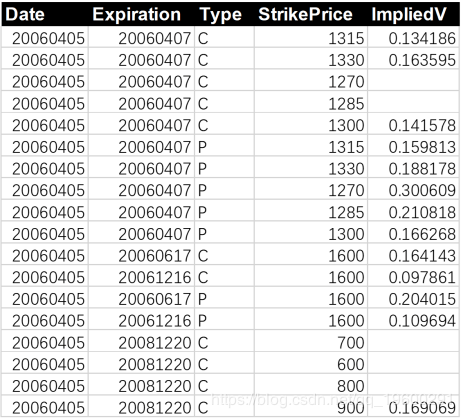Click date 20060405 in the 0.159813 row
The image size is (461, 418).
pos(48,147)
